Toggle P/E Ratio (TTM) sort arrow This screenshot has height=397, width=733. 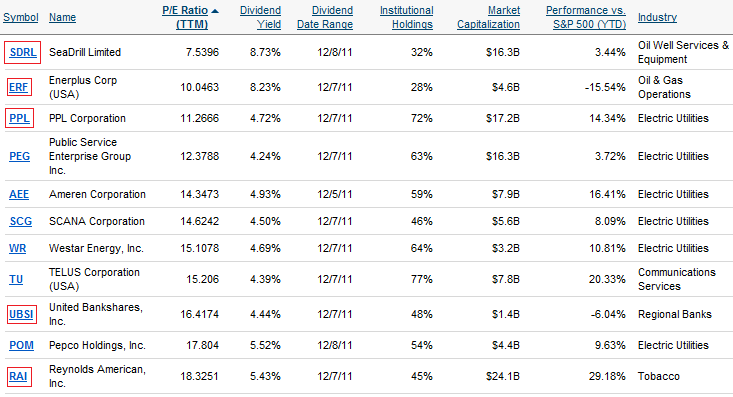[x=215, y=11]
